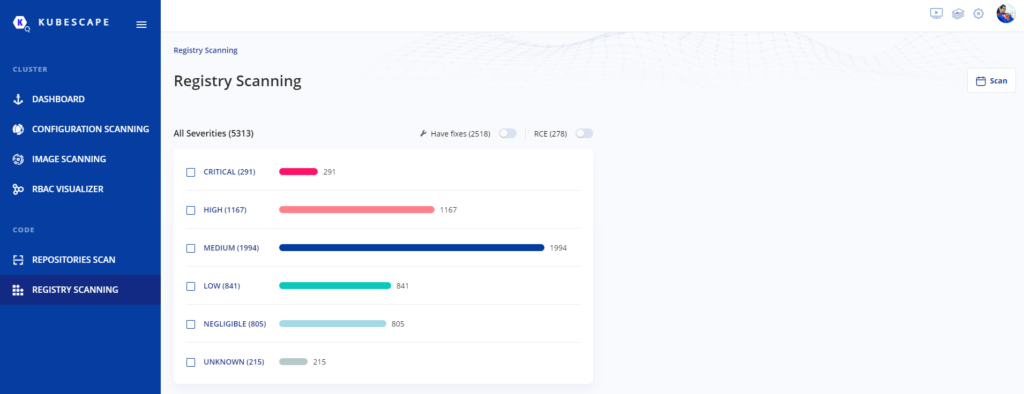Screen dimensions: 1024x394
Task: Enable the Have fixes toggle
Action: pyautogui.click(x=507, y=133)
